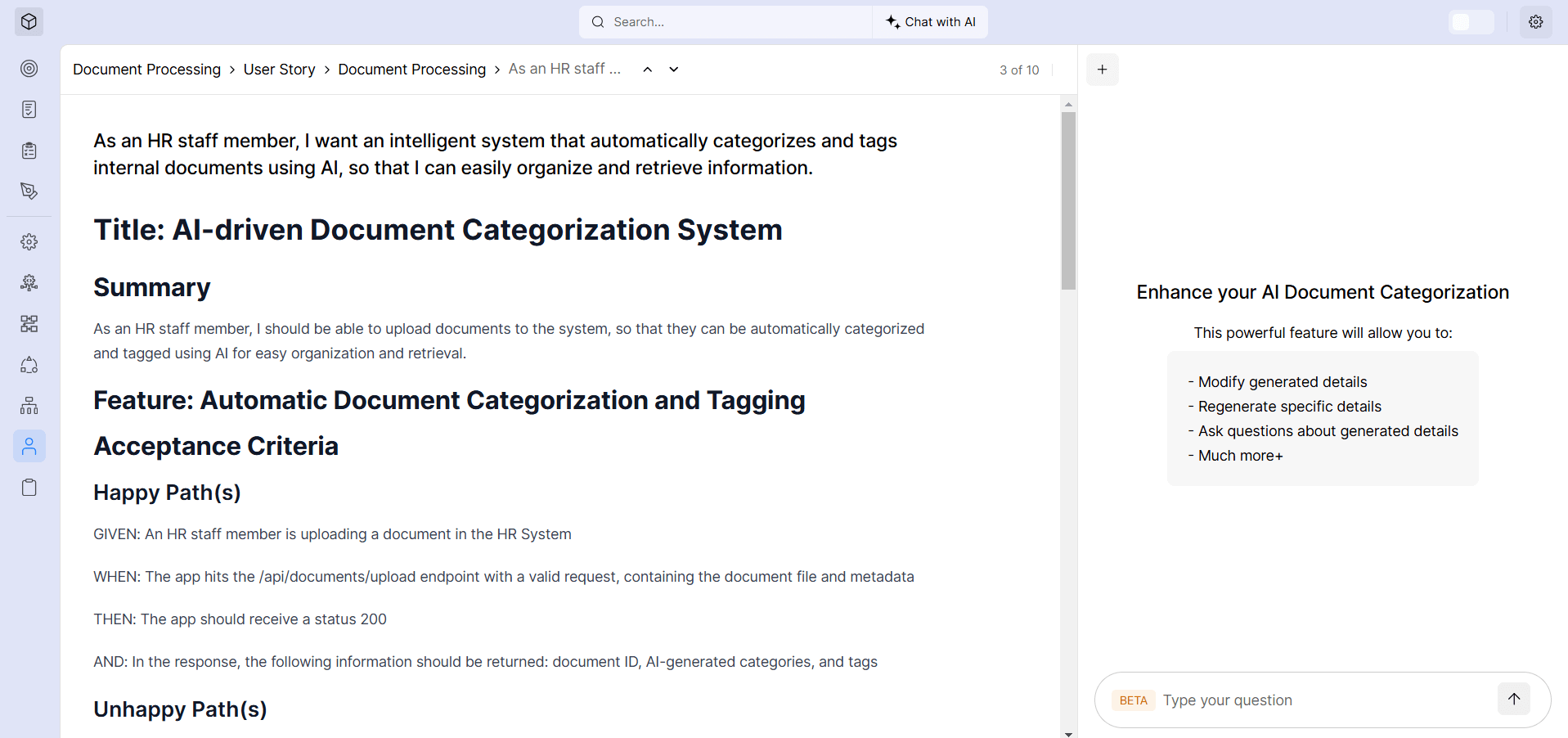Open the empty clipboard sidebar icon
Screen dimensions: 1568x738
click(29, 488)
